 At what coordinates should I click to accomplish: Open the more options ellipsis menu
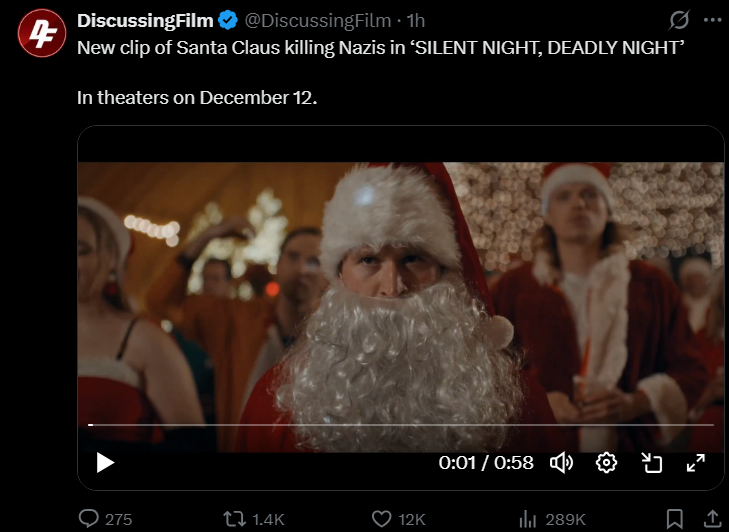pyautogui.click(x=711, y=20)
